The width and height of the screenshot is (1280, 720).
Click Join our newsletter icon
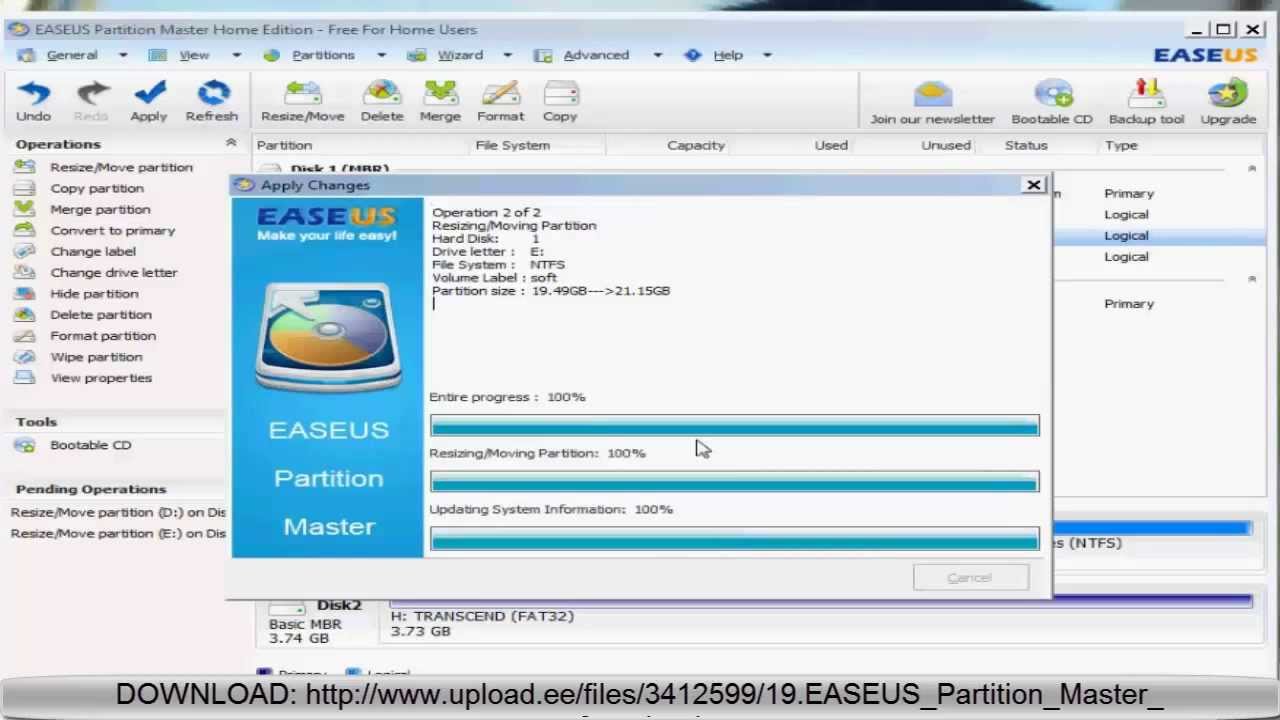(x=932, y=96)
